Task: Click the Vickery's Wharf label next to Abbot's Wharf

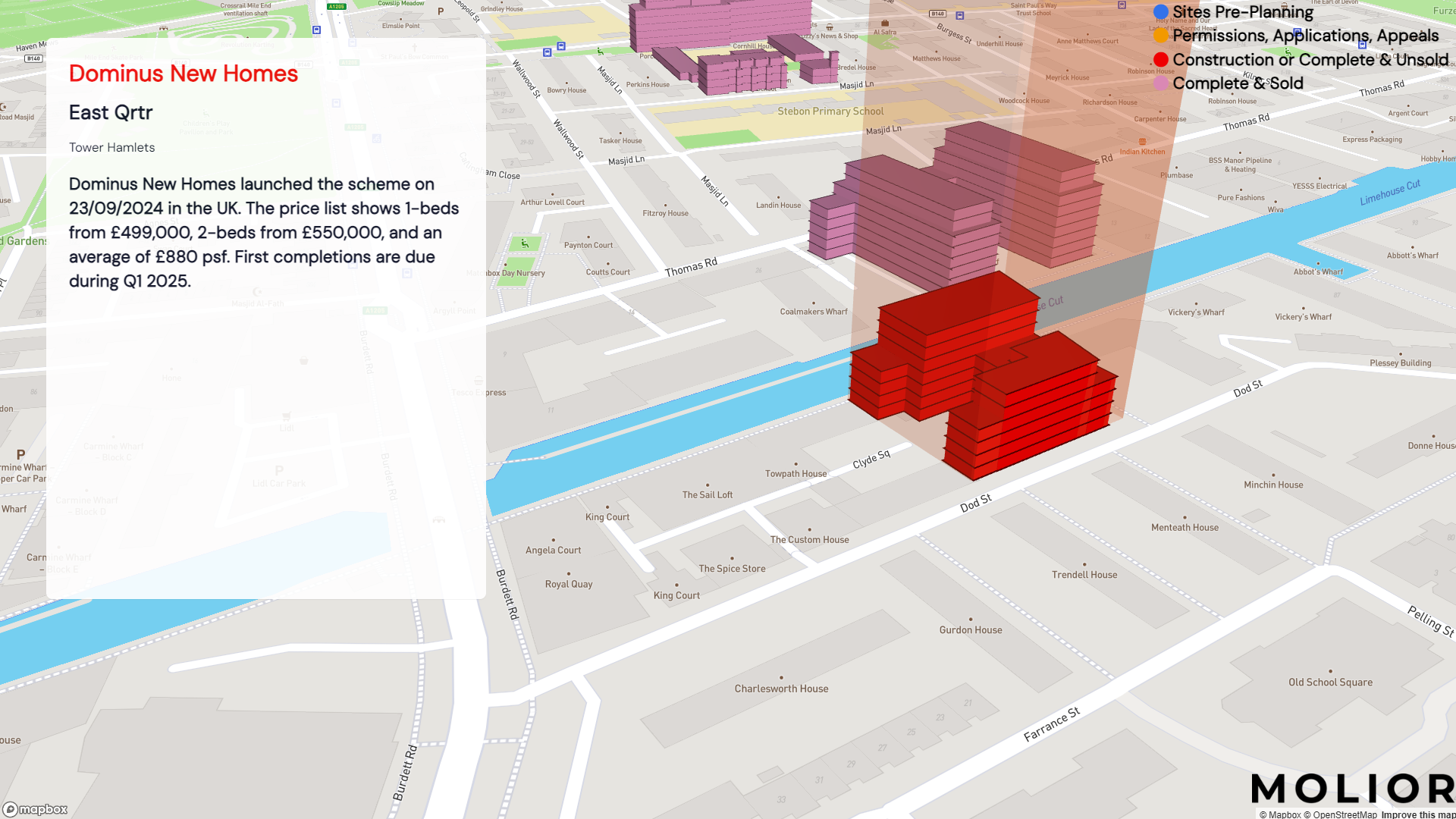Action: 1303,317
